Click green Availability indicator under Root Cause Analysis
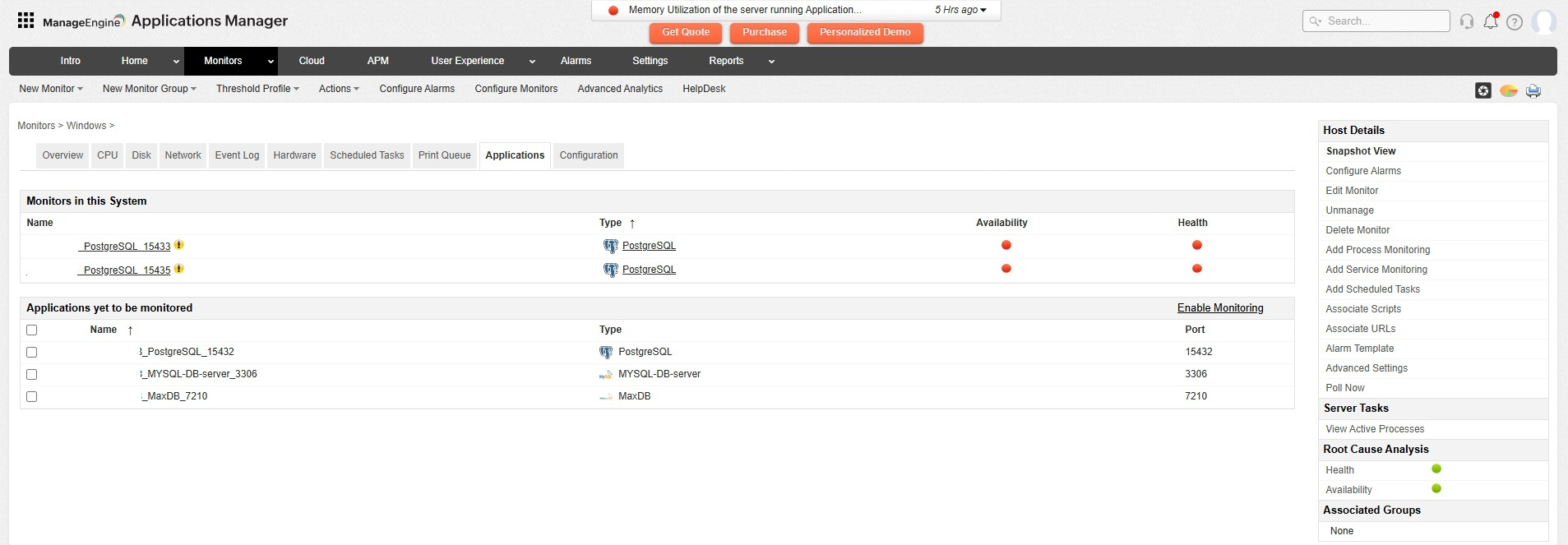1568x545 pixels. [1436, 488]
